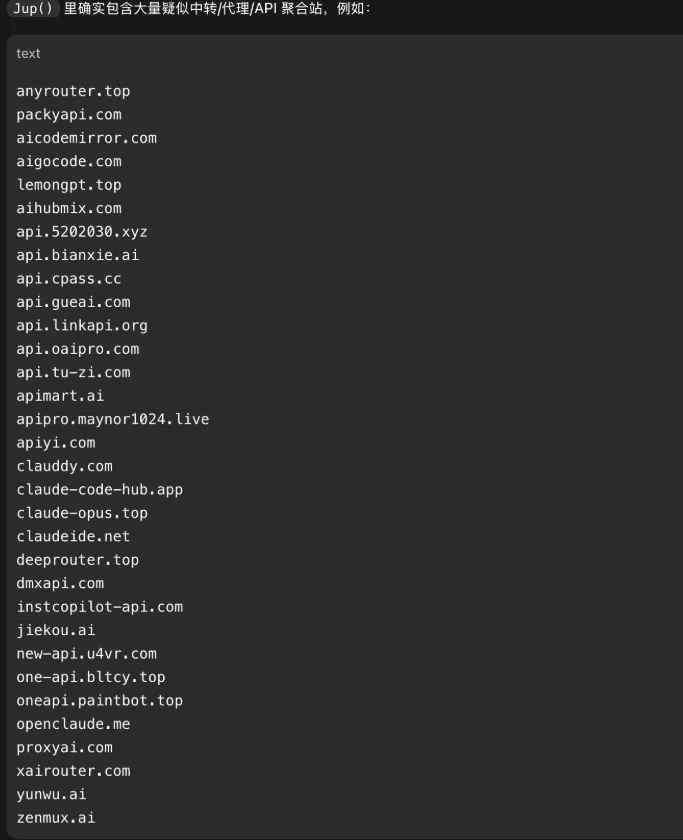Click the api.bianxie.ai entry
The width and height of the screenshot is (683, 840).
(x=77, y=255)
